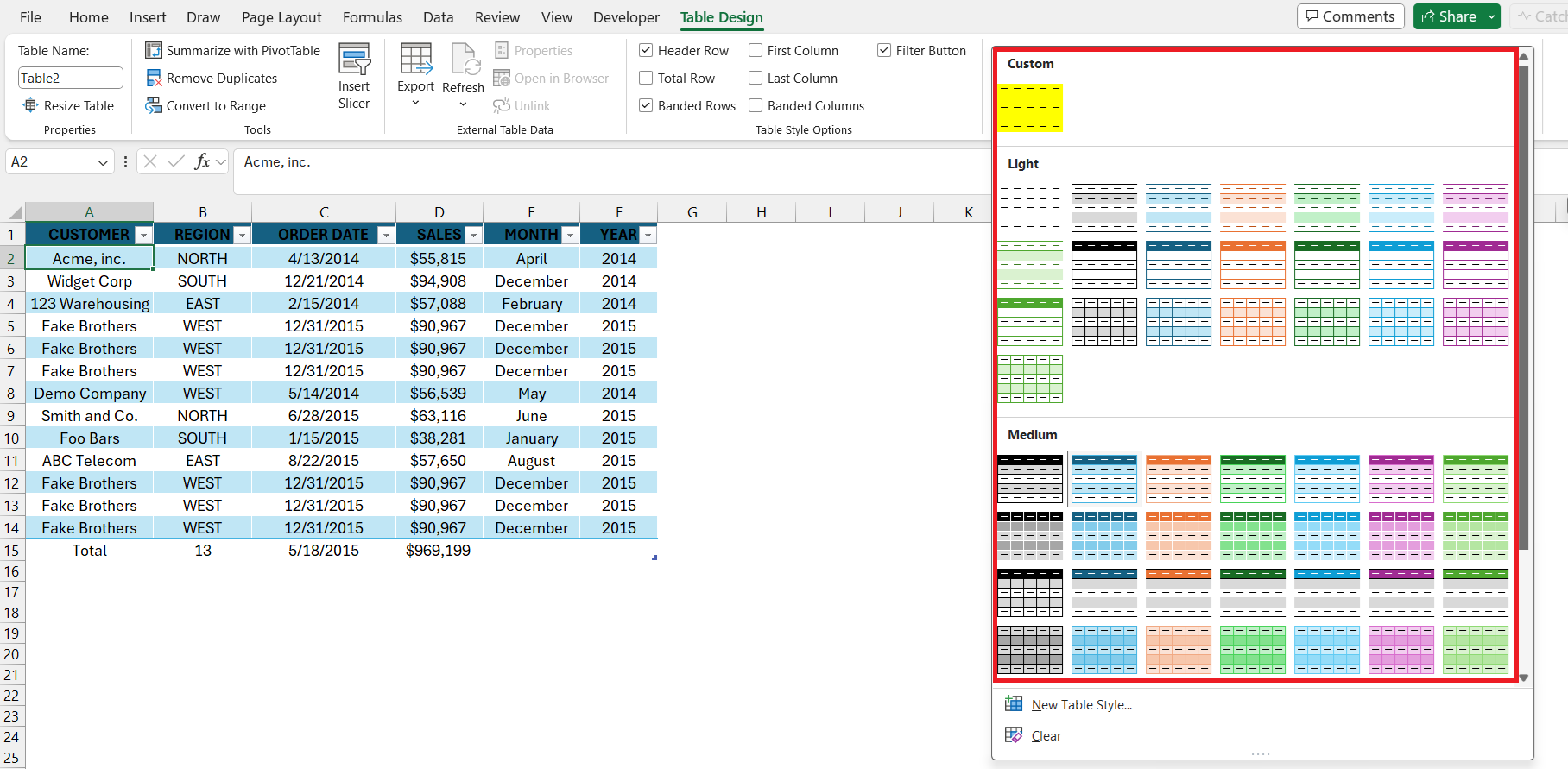Open the CUSTOMER column filter dropdown
Screen dimensions: 1568x769
click(x=144, y=236)
